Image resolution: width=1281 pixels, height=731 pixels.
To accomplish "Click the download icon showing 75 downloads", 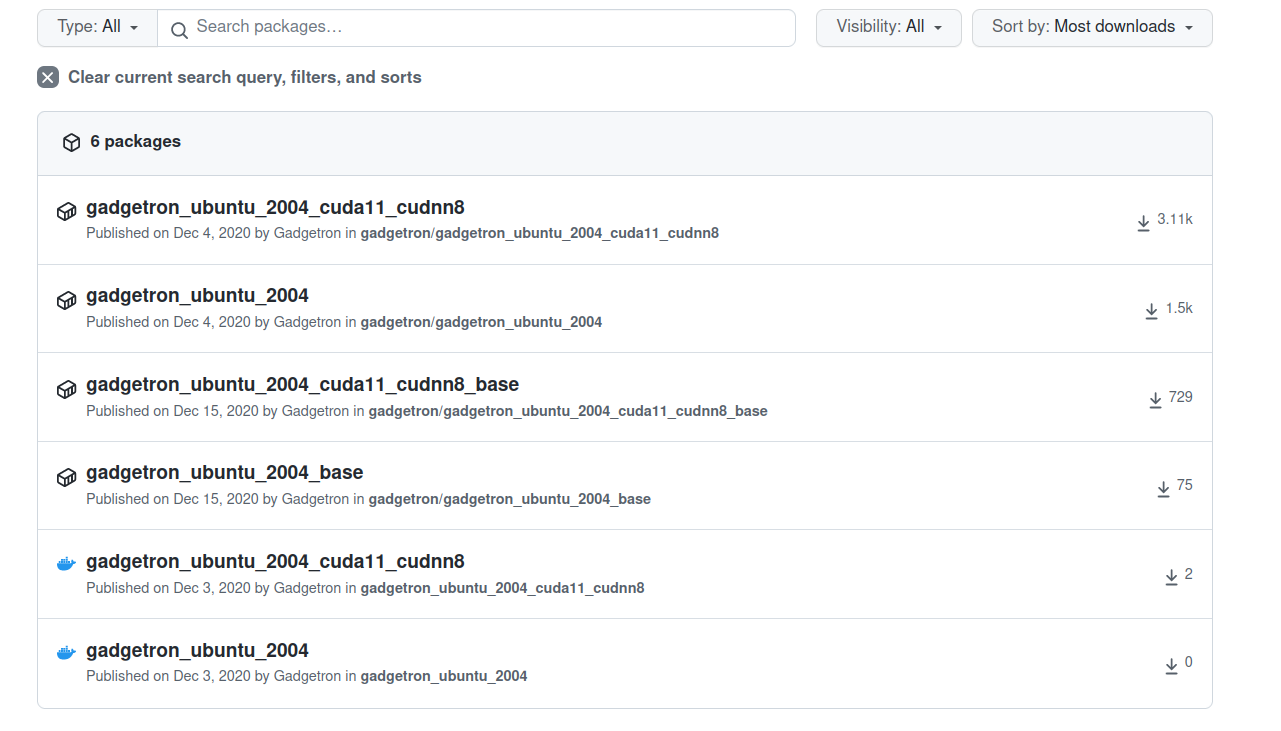I will click(x=1163, y=489).
